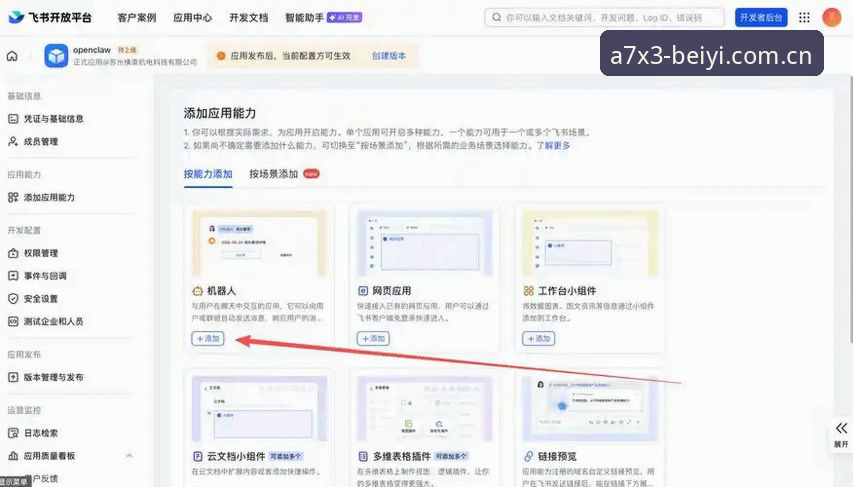Open 成员管理 in sidebar
This screenshot has height=487, width=853.
point(33,141)
